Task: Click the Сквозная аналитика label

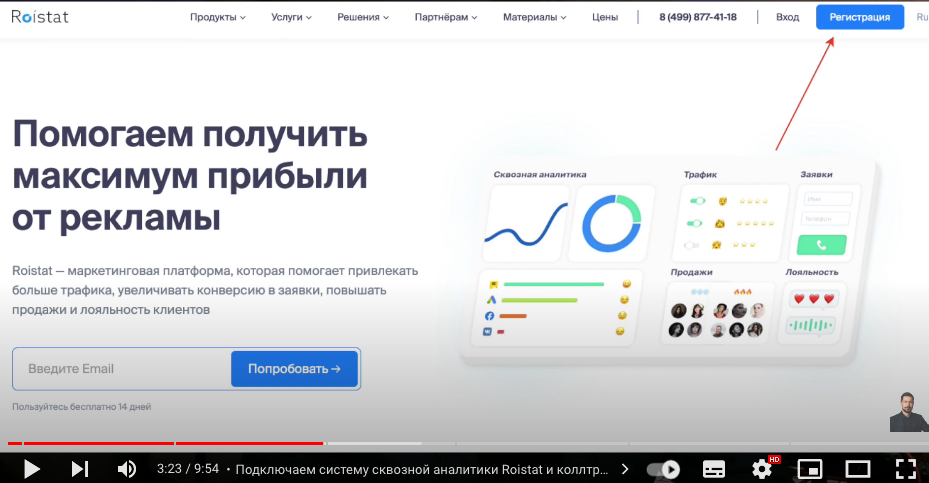Action: point(540,174)
